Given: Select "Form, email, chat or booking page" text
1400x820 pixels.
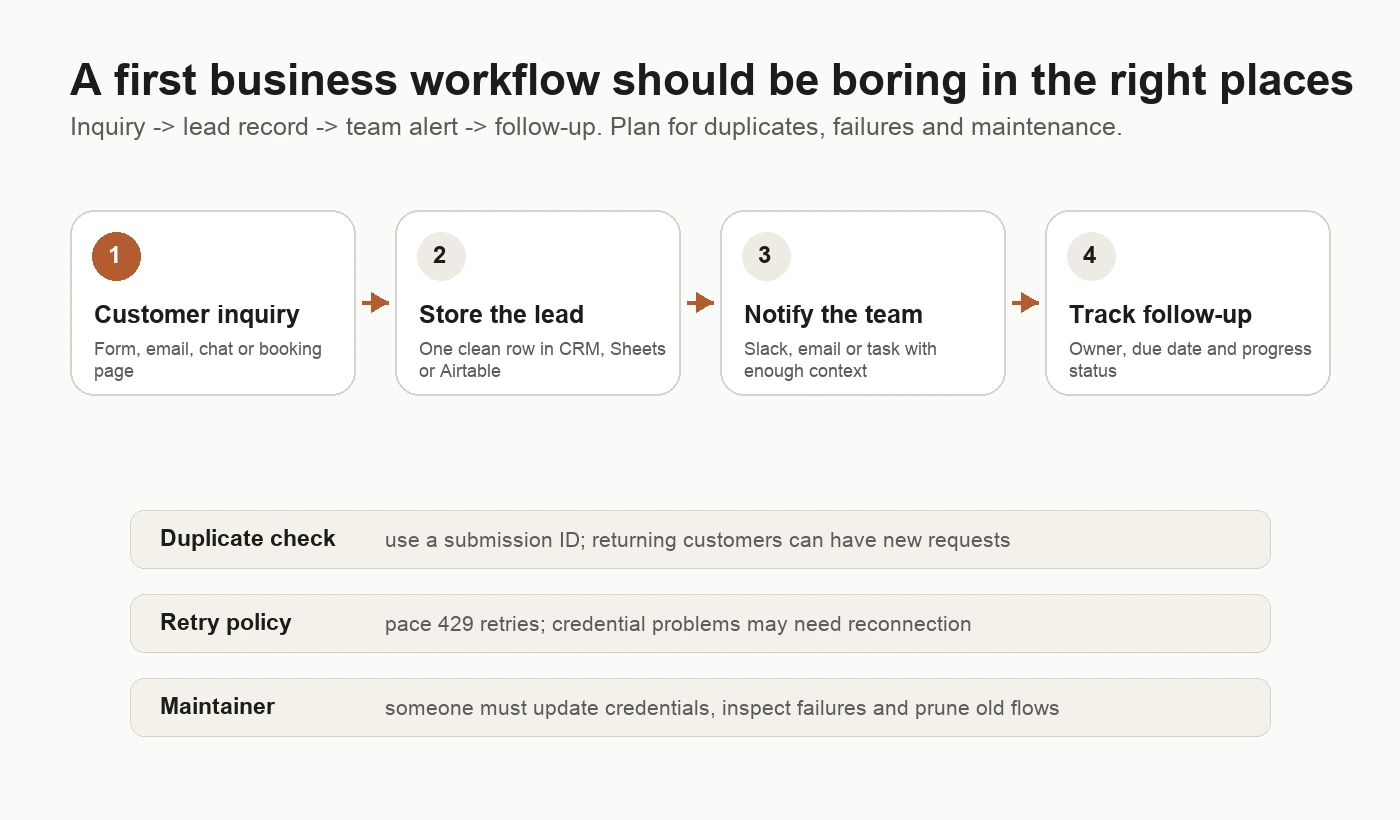Looking at the screenshot, I should point(208,360).
